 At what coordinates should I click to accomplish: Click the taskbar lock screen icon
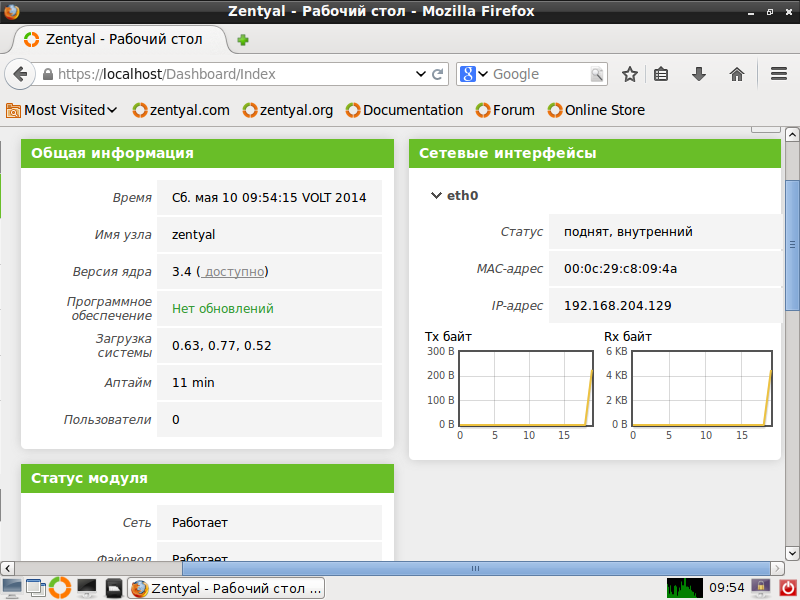(760, 588)
